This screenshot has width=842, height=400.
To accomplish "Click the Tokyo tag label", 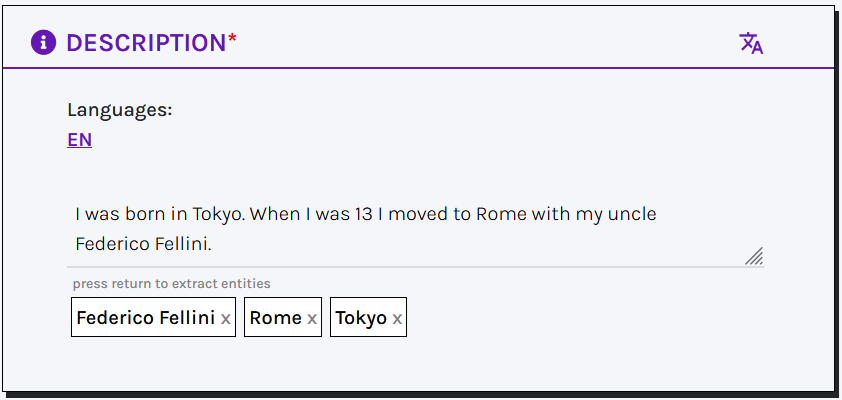I will pyautogui.click(x=361, y=318).
